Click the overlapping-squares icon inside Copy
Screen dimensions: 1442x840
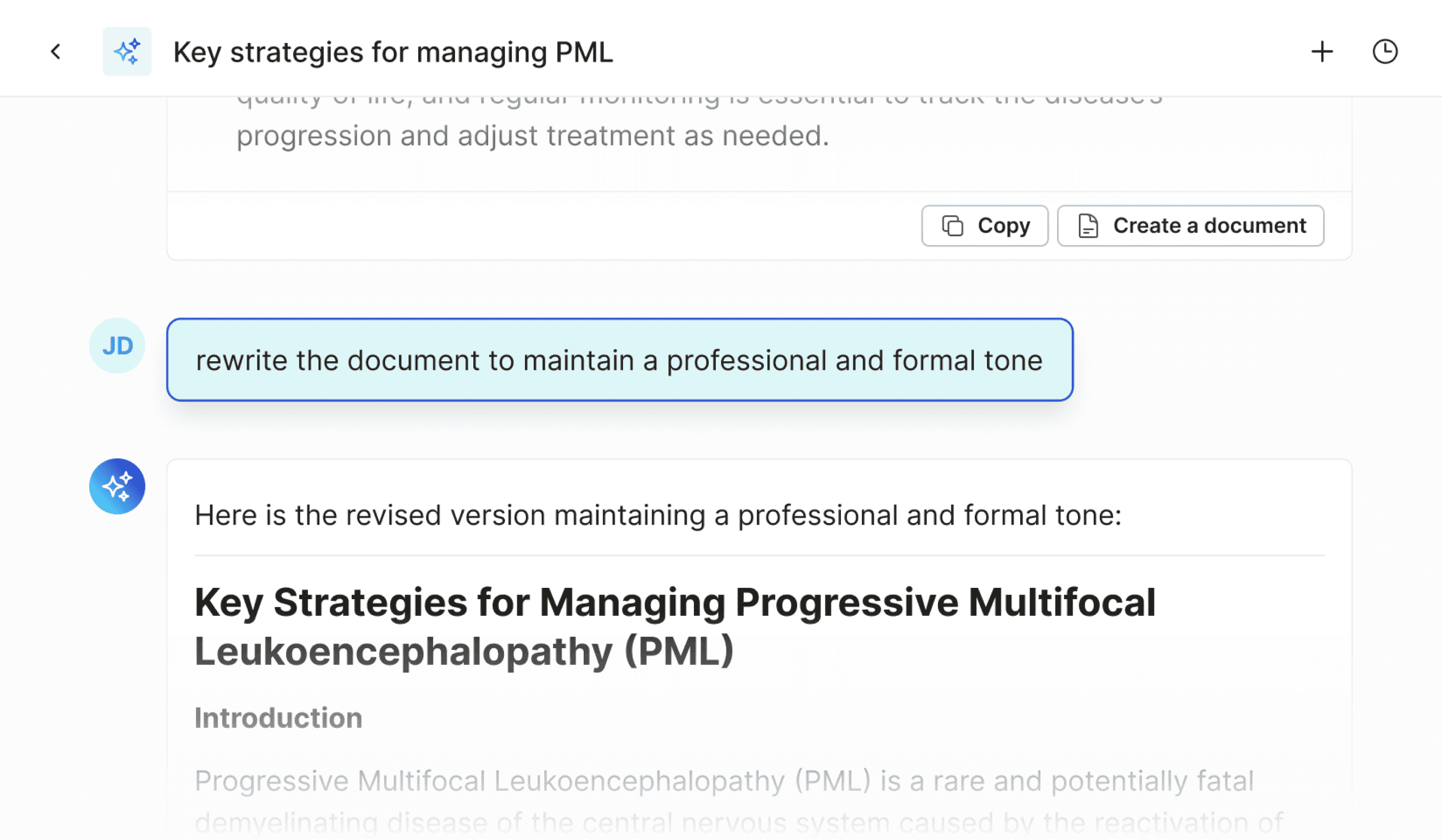pos(953,226)
